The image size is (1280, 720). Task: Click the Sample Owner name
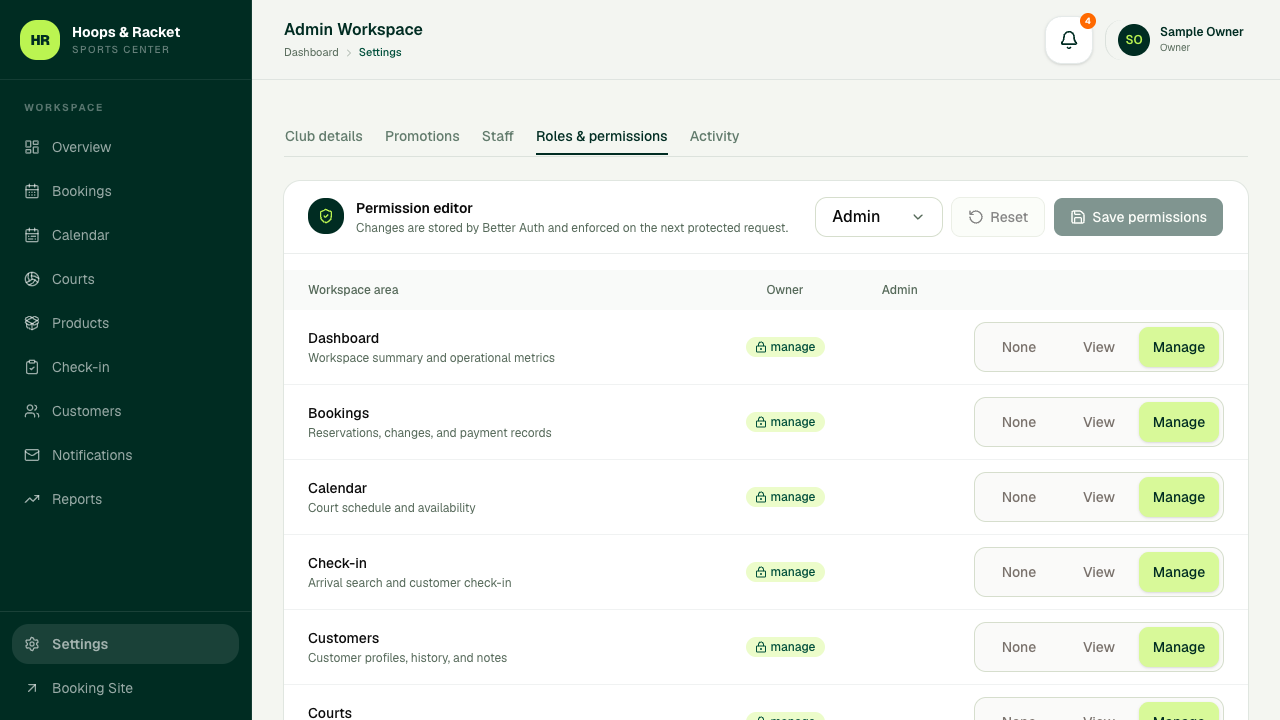click(x=1202, y=32)
